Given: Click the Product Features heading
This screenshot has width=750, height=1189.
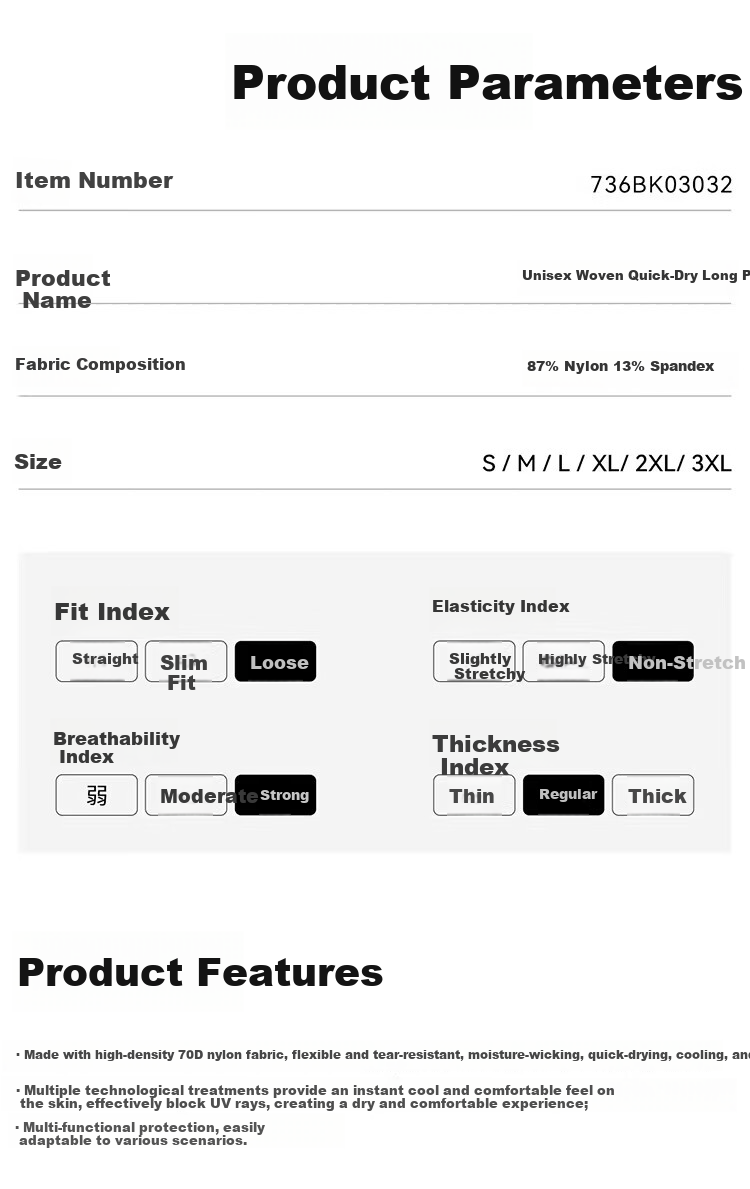Looking at the screenshot, I should tap(200, 972).
